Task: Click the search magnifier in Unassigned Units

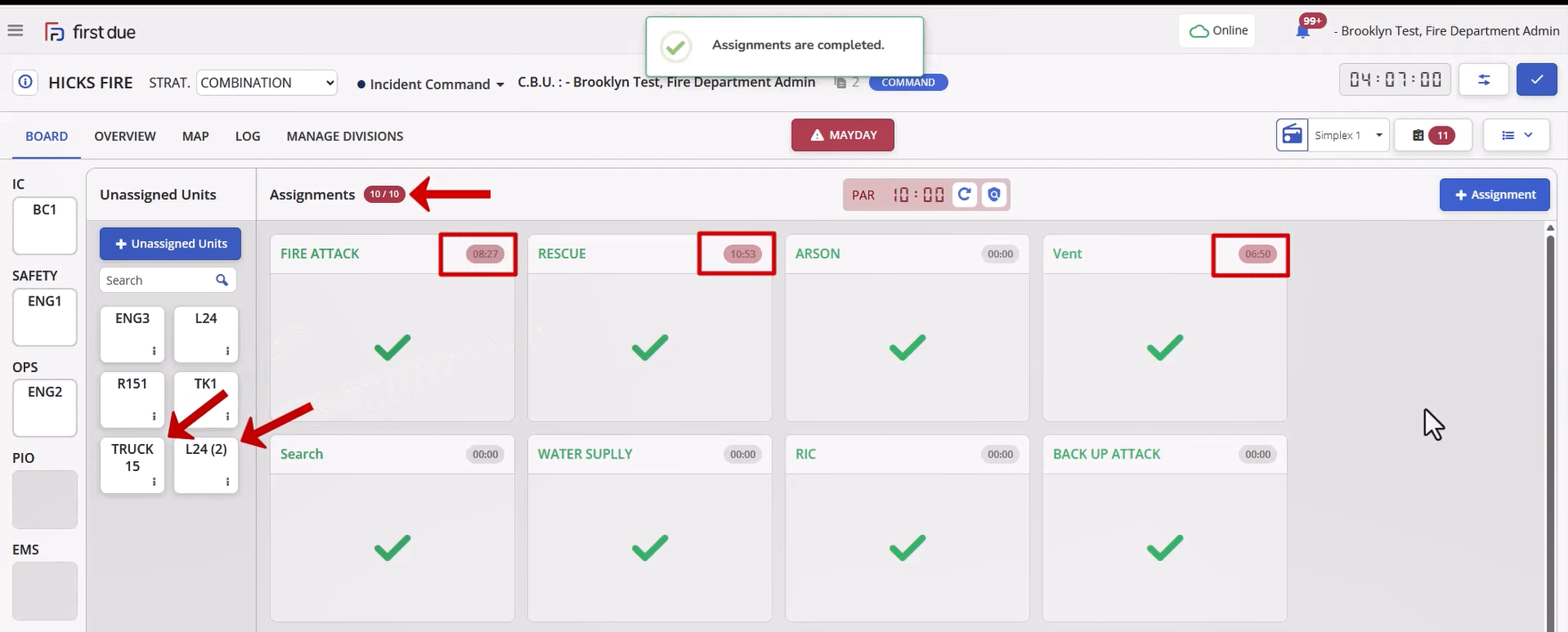Action: [222, 280]
